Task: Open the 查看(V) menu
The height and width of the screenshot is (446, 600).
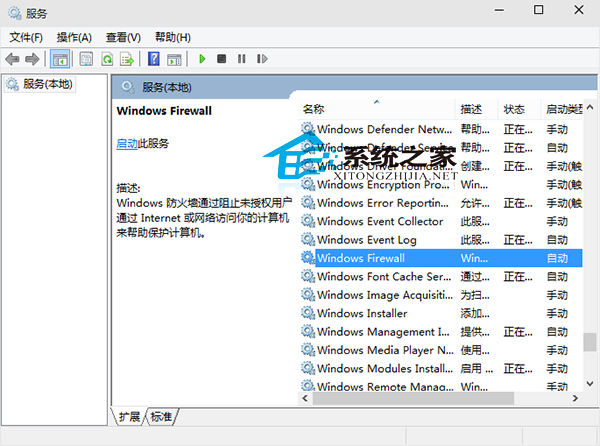Action: tap(123, 37)
